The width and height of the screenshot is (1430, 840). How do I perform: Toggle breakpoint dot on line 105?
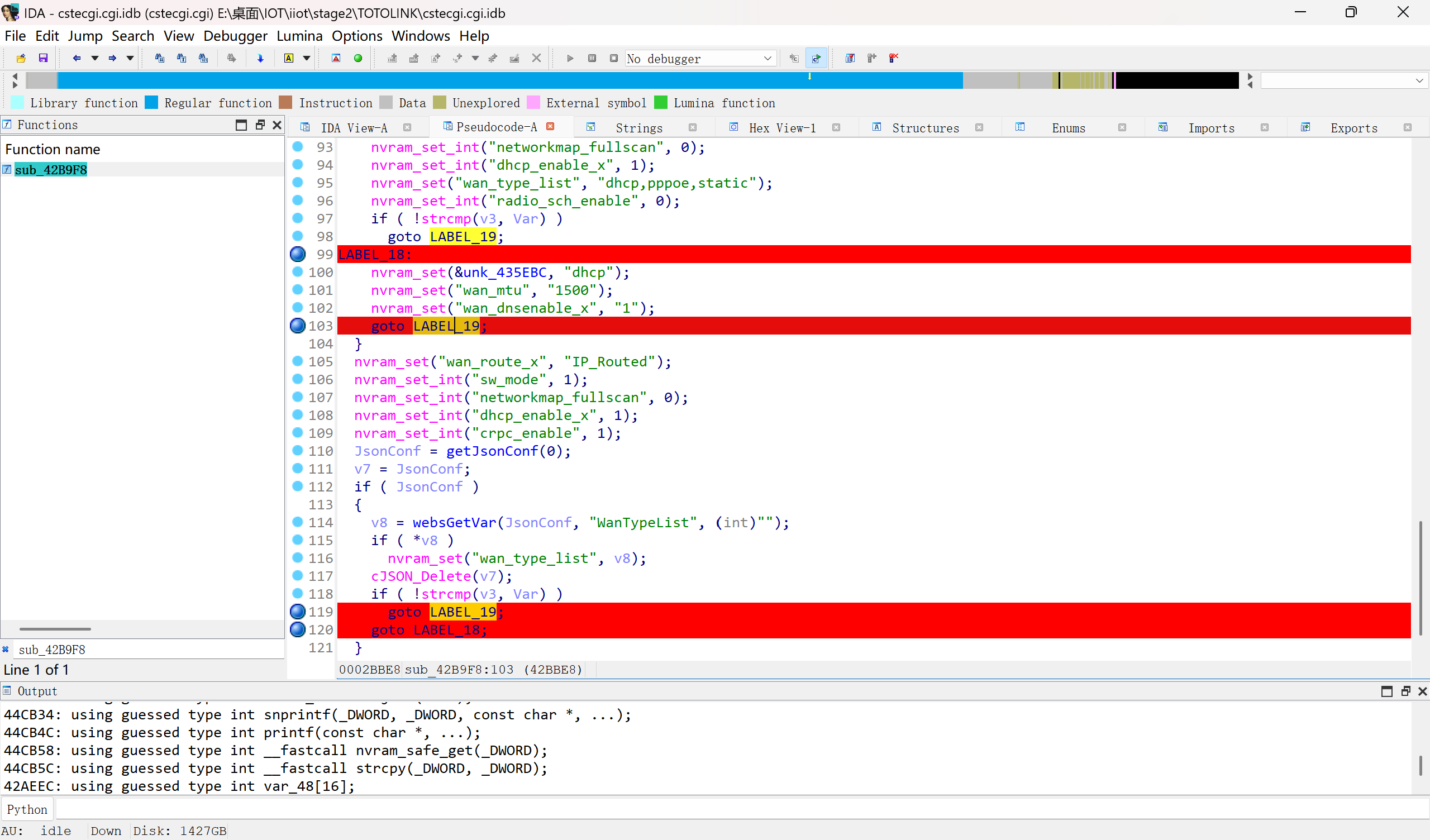click(298, 361)
